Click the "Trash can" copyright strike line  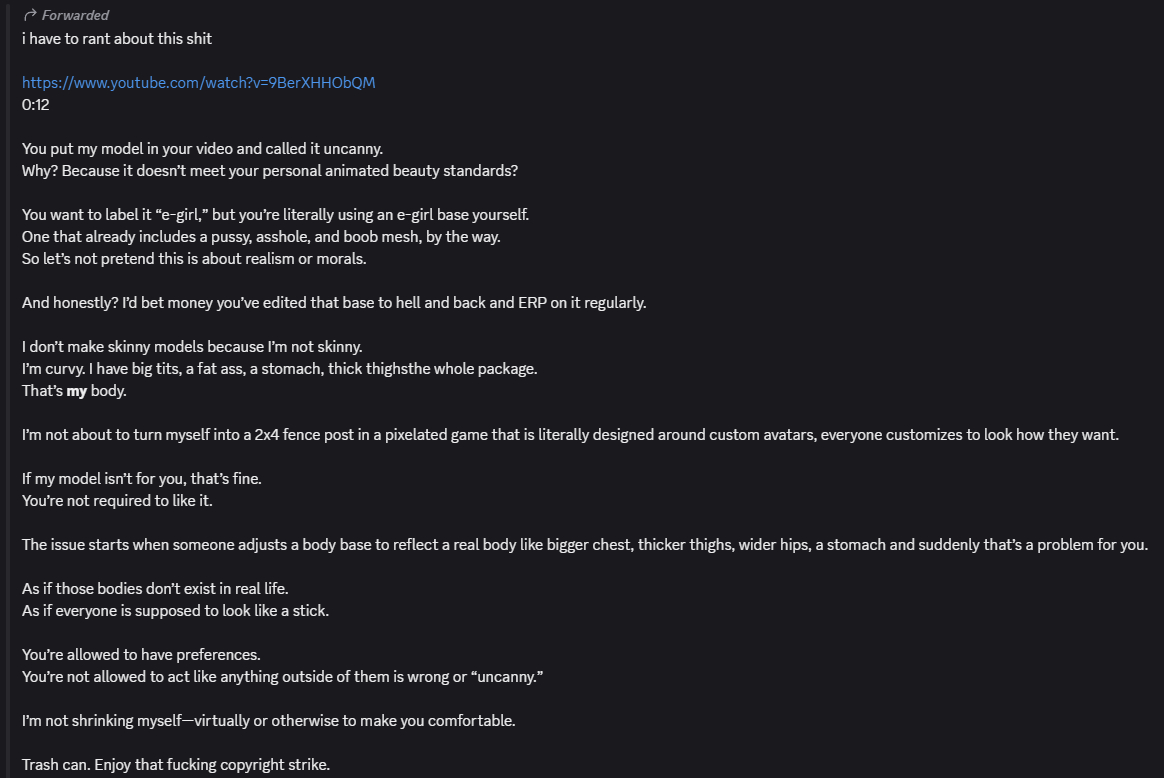[176, 765]
